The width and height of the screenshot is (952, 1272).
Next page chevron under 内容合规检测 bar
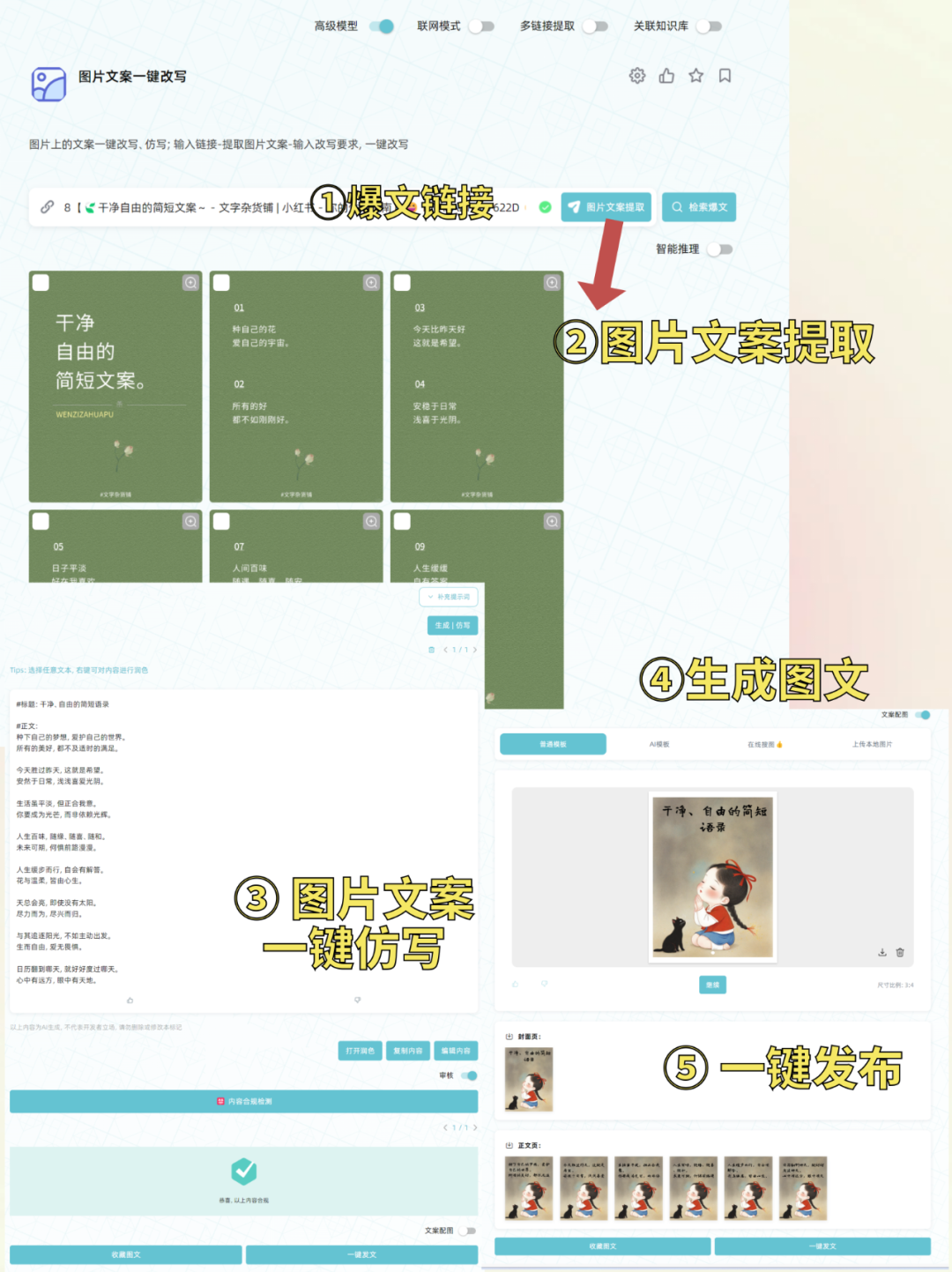click(474, 1127)
